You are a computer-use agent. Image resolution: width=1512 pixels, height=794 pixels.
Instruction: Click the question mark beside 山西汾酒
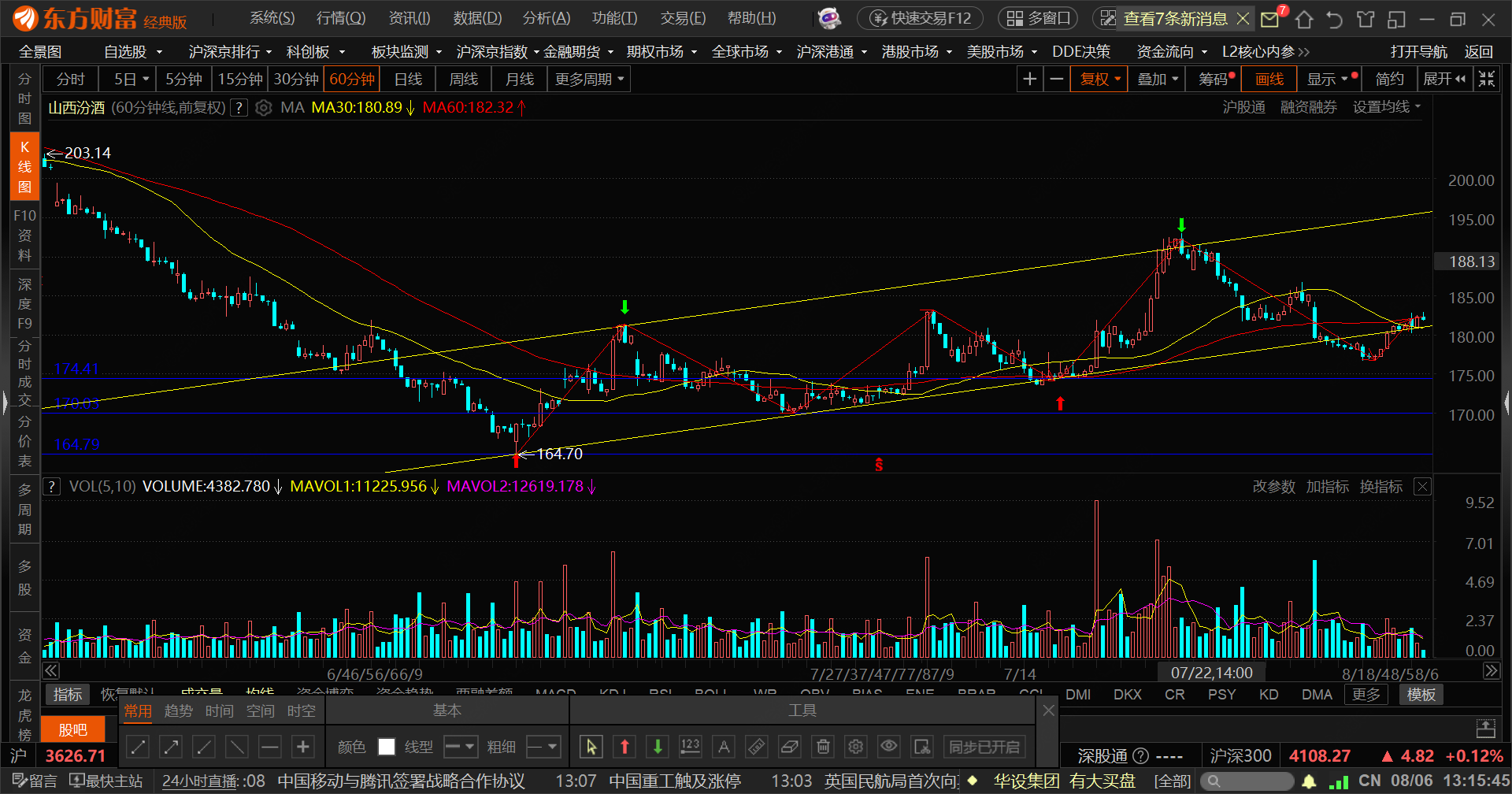click(239, 107)
